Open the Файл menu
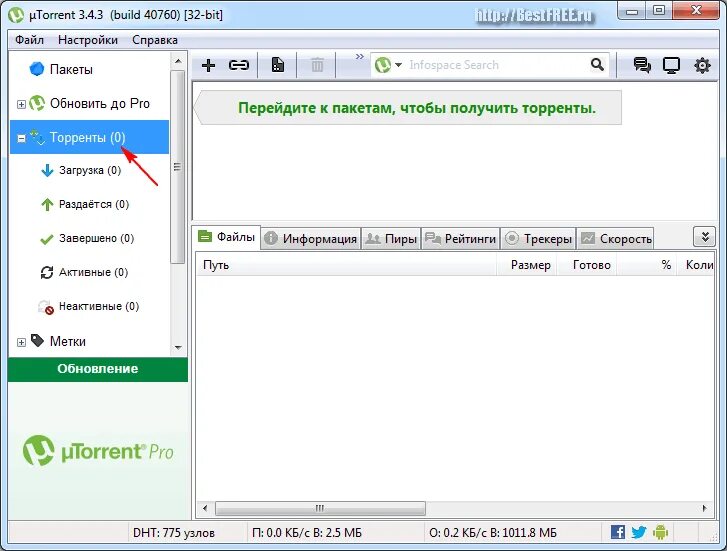The image size is (727, 551). coord(29,40)
